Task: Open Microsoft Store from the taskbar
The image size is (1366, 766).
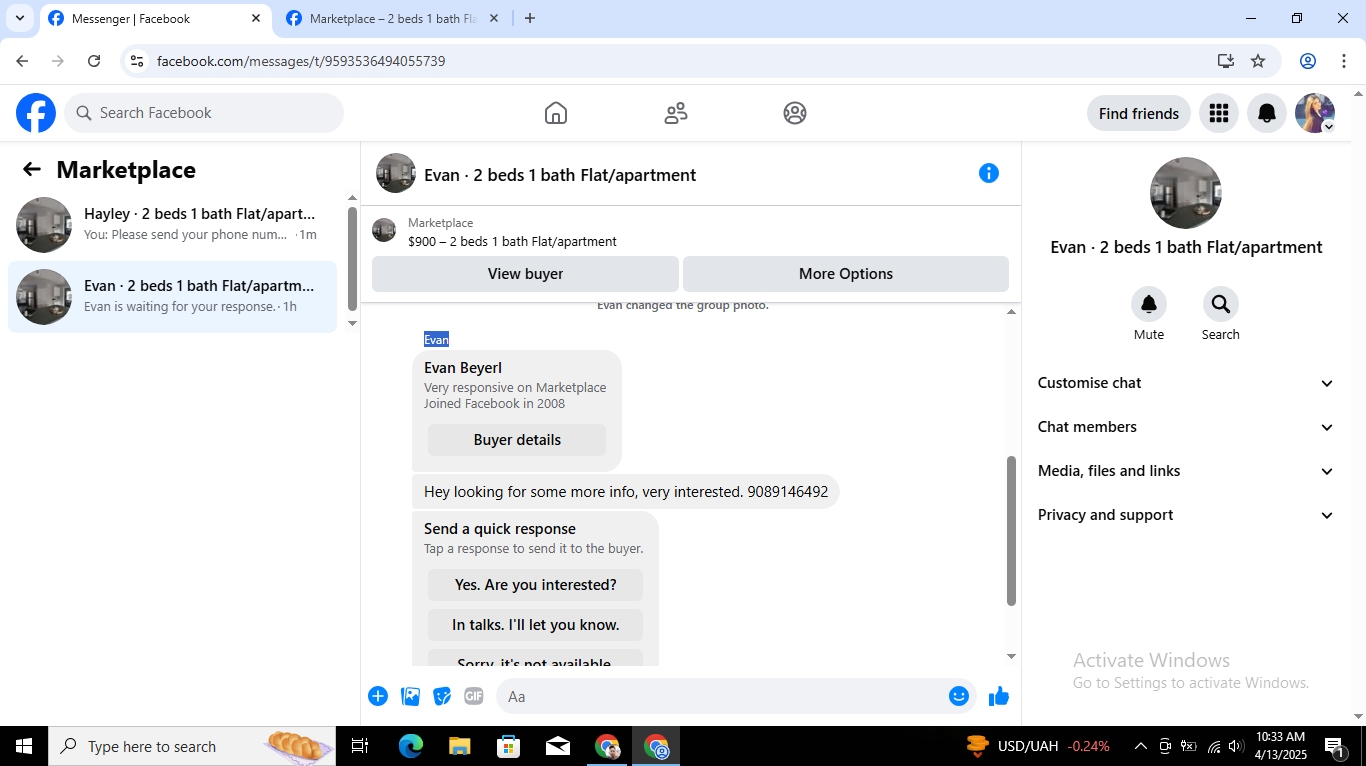Action: pyautogui.click(x=508, y=746)
